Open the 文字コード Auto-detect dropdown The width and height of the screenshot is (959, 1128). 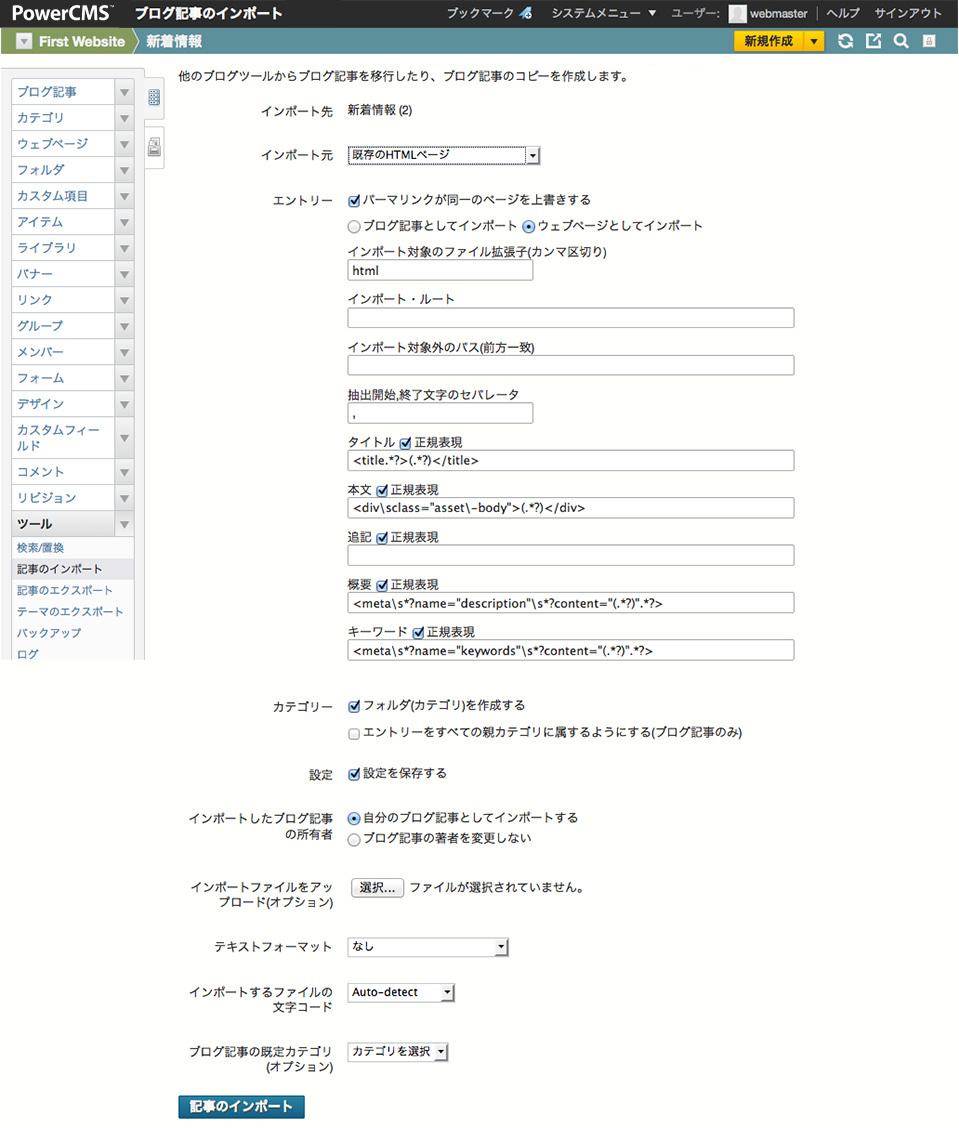pyautogui.click(x=401, y=992)
